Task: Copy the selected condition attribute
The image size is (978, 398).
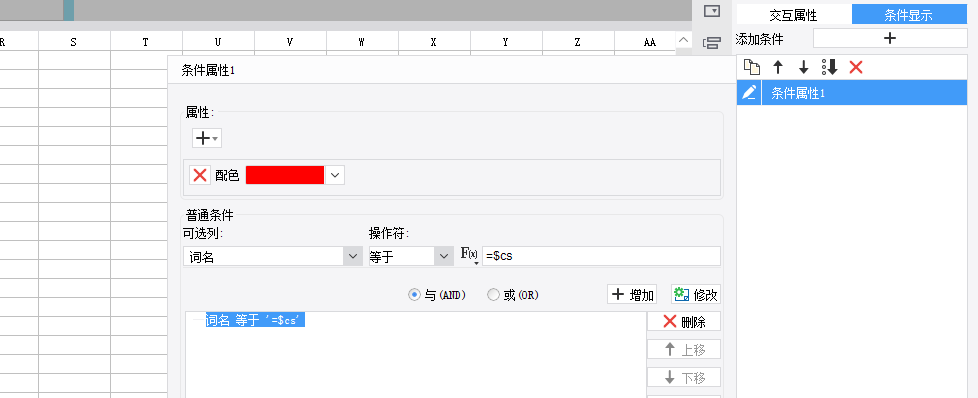Action: (752, 67)
